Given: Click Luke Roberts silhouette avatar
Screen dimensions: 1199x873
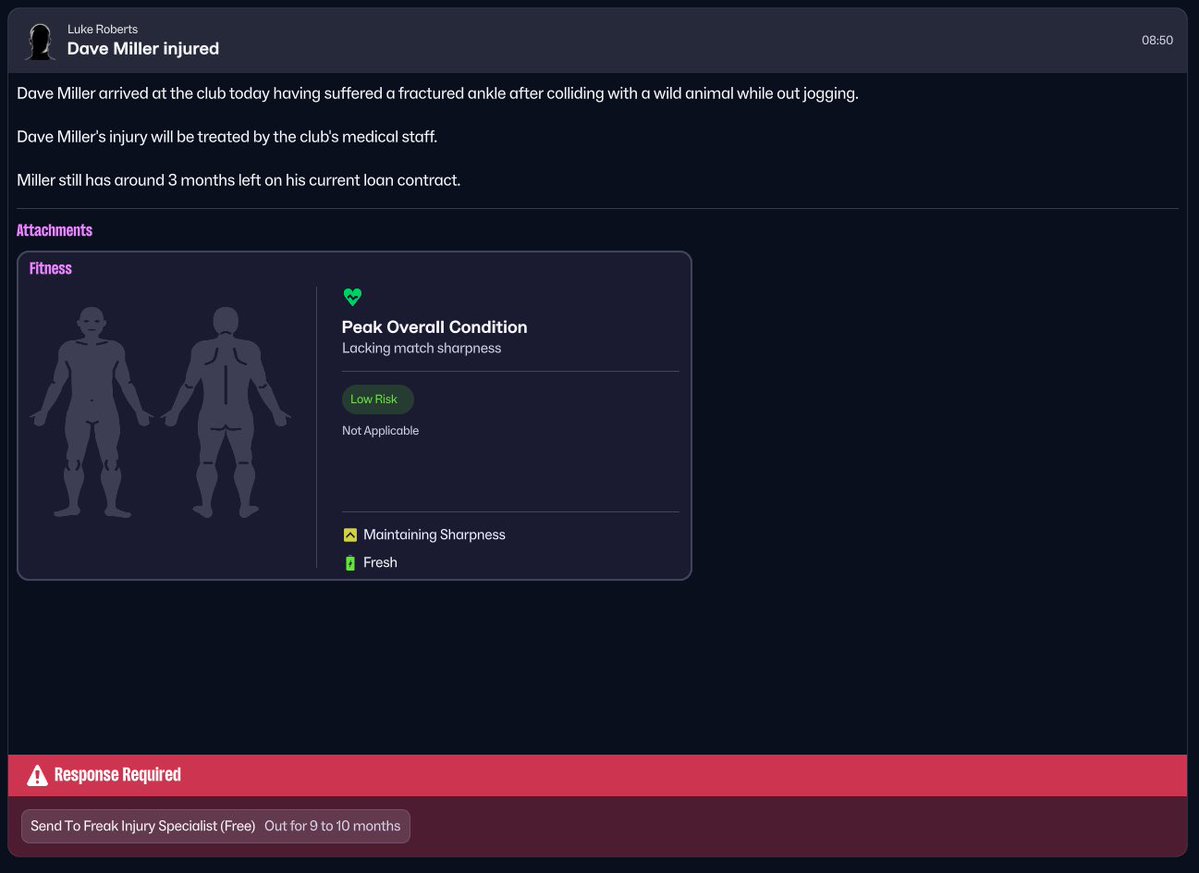Looking at the screenshot, I should (x=39, y=41).
